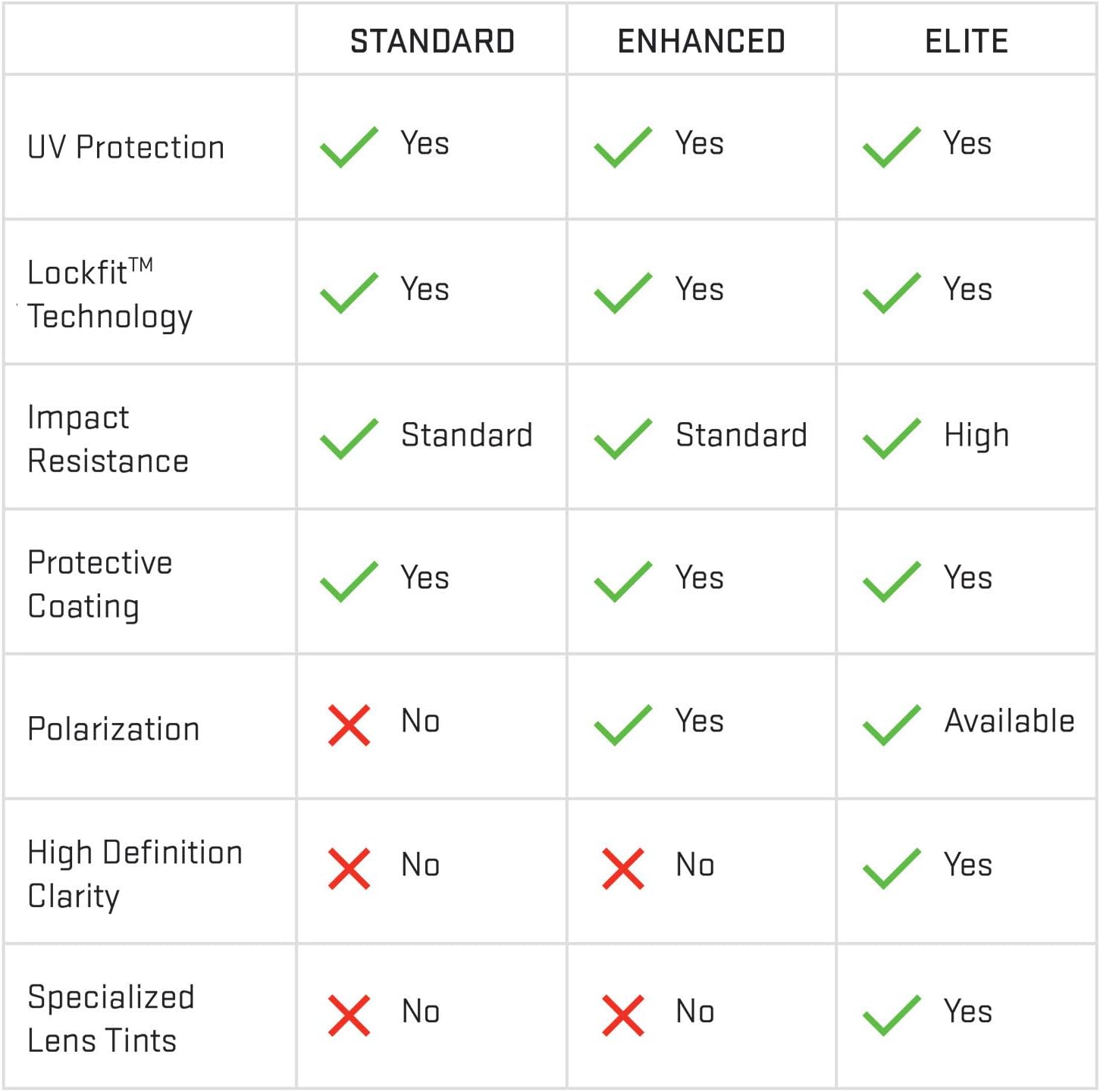1100x1092 pixels.
Task: Click the green checkmark for Standard UV Protection
Action: pyautogui.click(x=349, y=146)
